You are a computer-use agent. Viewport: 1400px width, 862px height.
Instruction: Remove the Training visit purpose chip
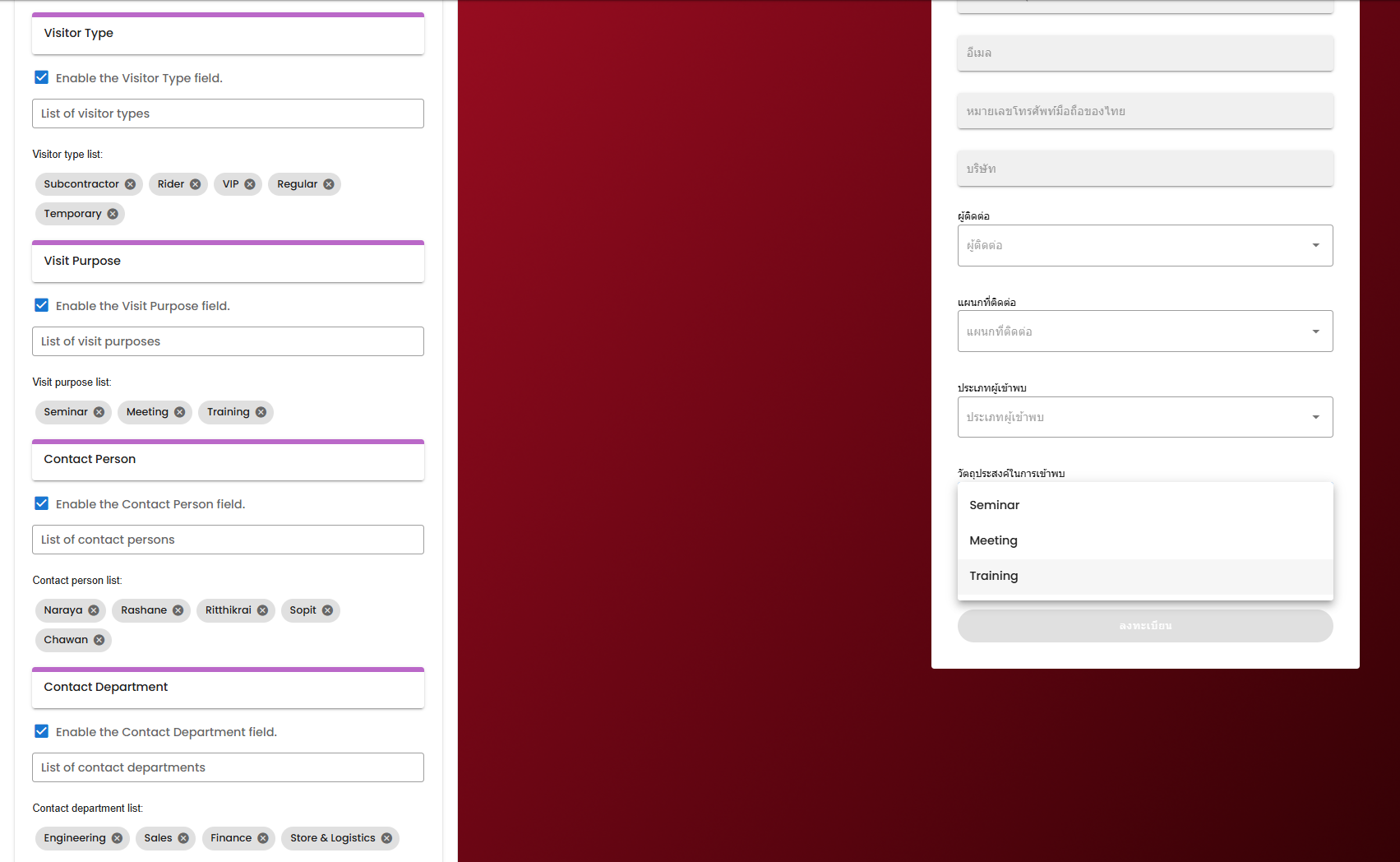pyautogui.click(x=261, y=412)
